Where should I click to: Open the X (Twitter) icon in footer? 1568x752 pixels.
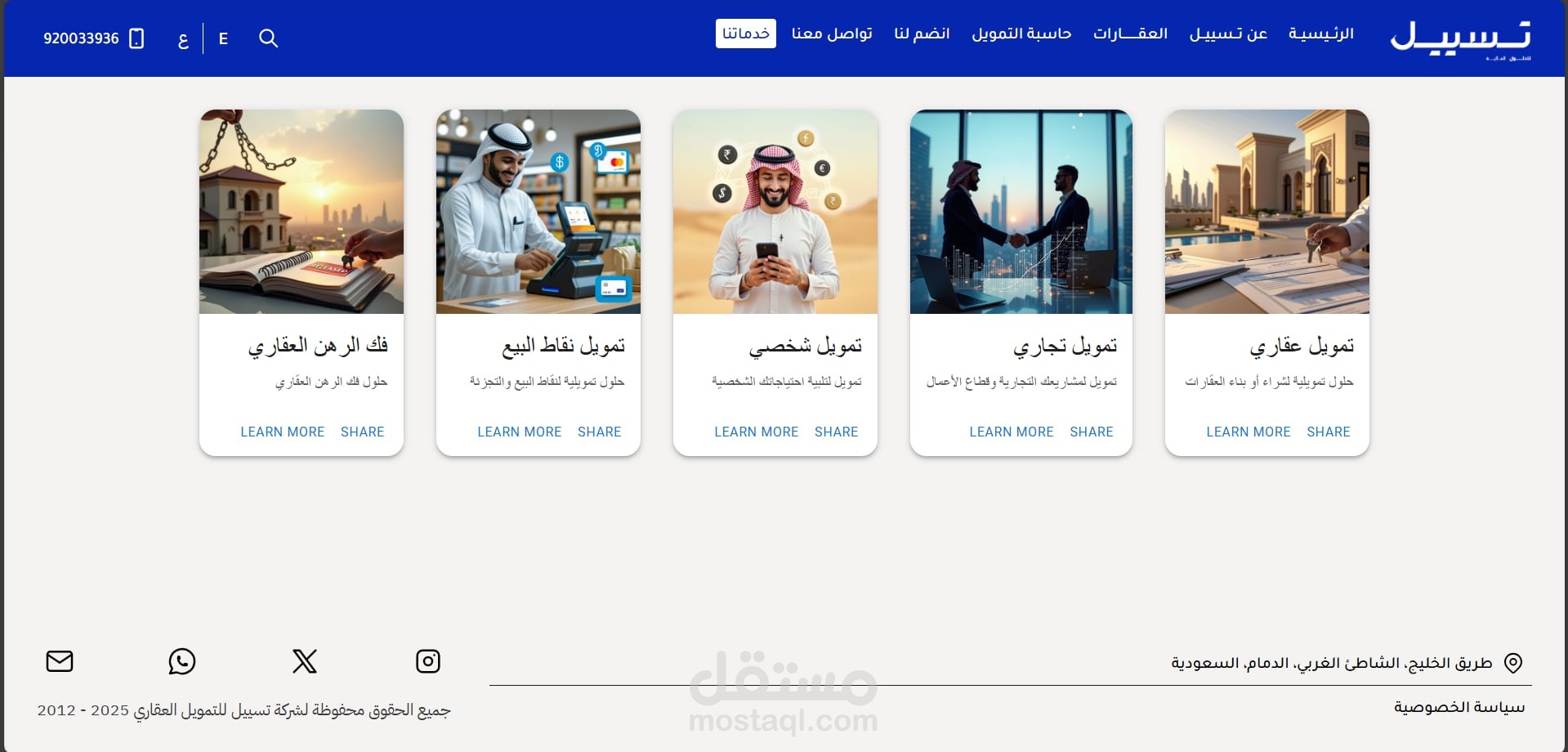[x=305, y=661]
